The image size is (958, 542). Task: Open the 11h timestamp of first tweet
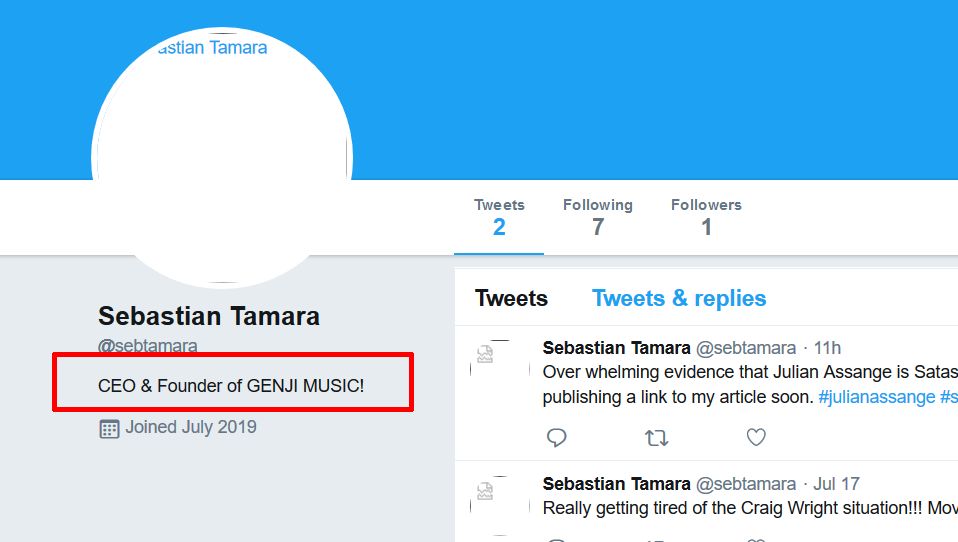[x=827, y=348]
